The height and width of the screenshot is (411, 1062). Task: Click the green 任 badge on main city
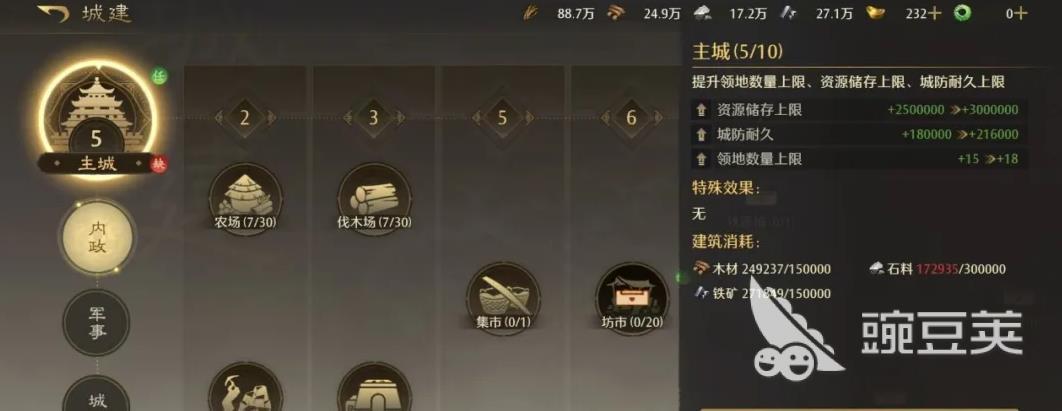159,76
